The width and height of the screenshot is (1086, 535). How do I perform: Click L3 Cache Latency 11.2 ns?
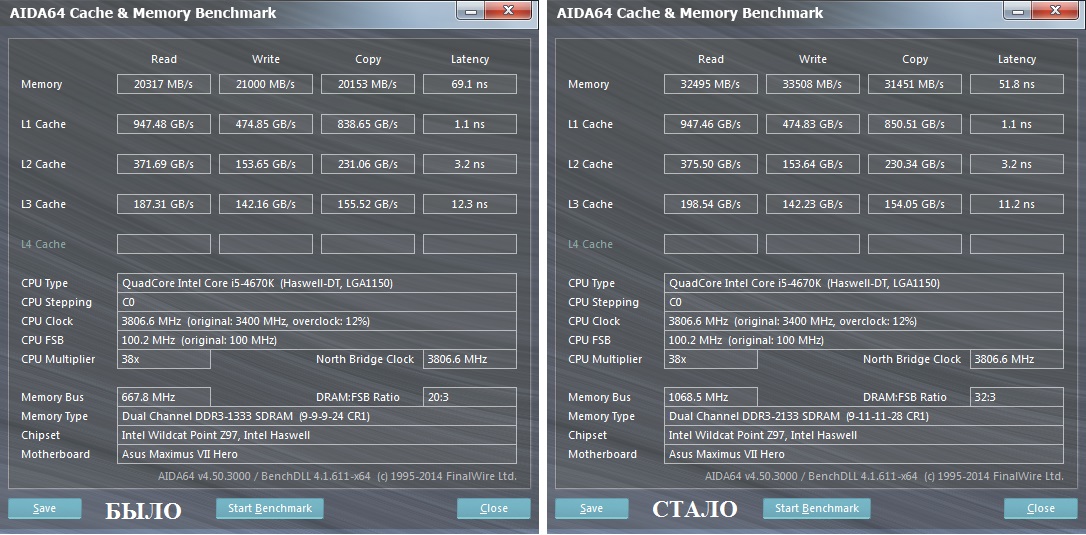(1017, 204)
